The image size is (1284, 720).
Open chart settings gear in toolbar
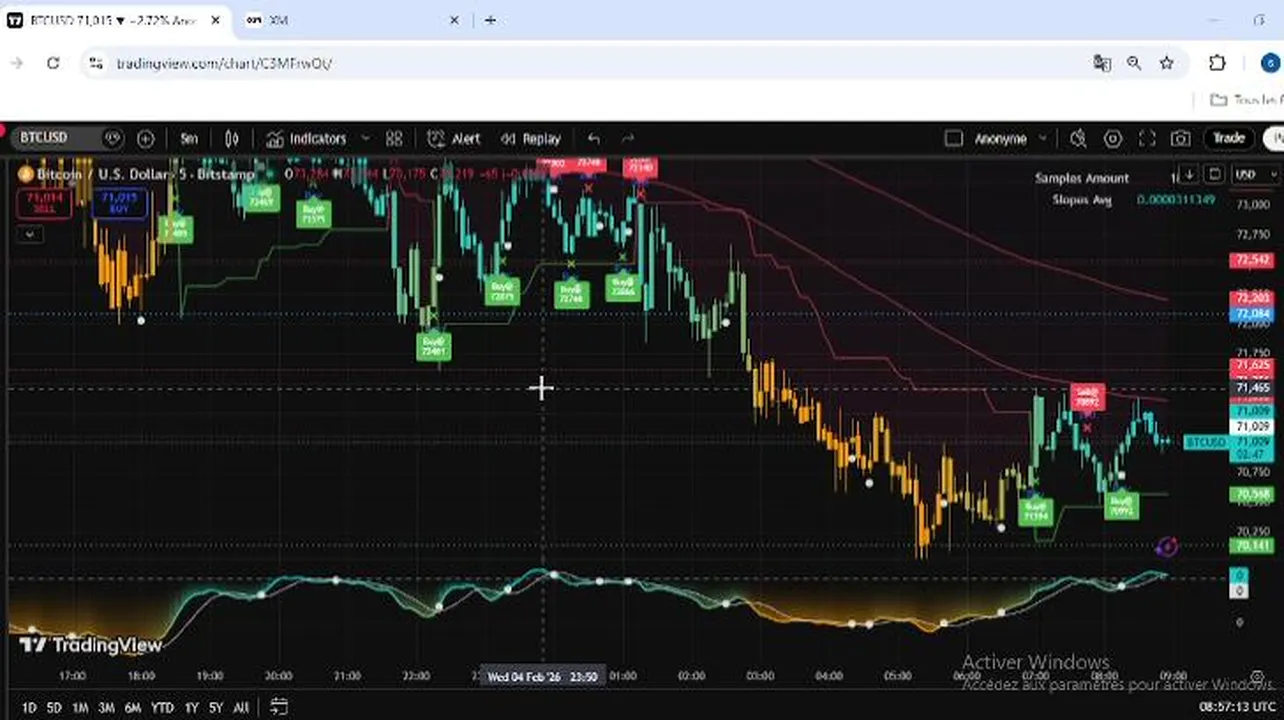[x=1112, y=139]
